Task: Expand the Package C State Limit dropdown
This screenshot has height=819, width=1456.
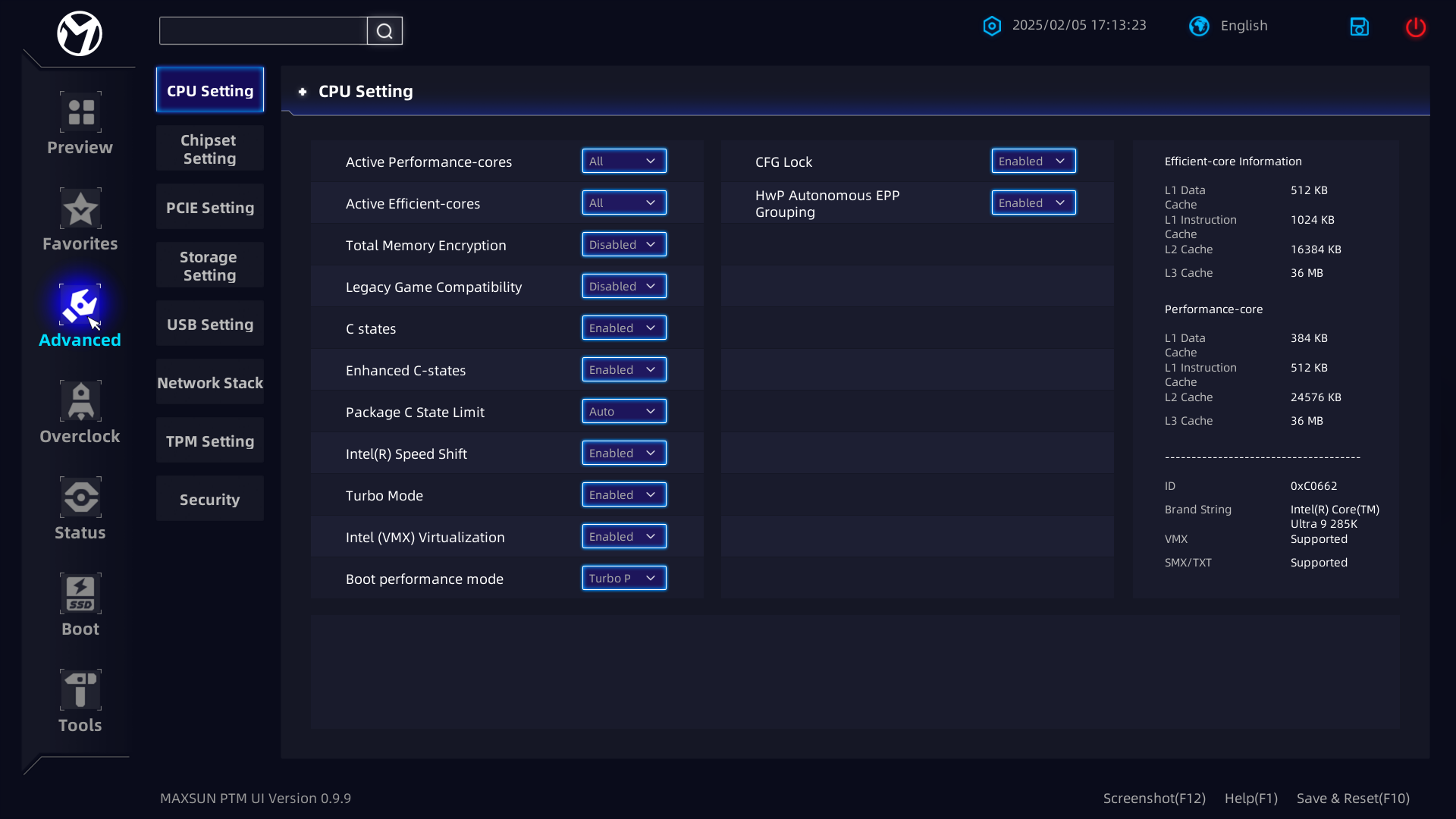Action: pyautogui.click(x=623, y=412)
